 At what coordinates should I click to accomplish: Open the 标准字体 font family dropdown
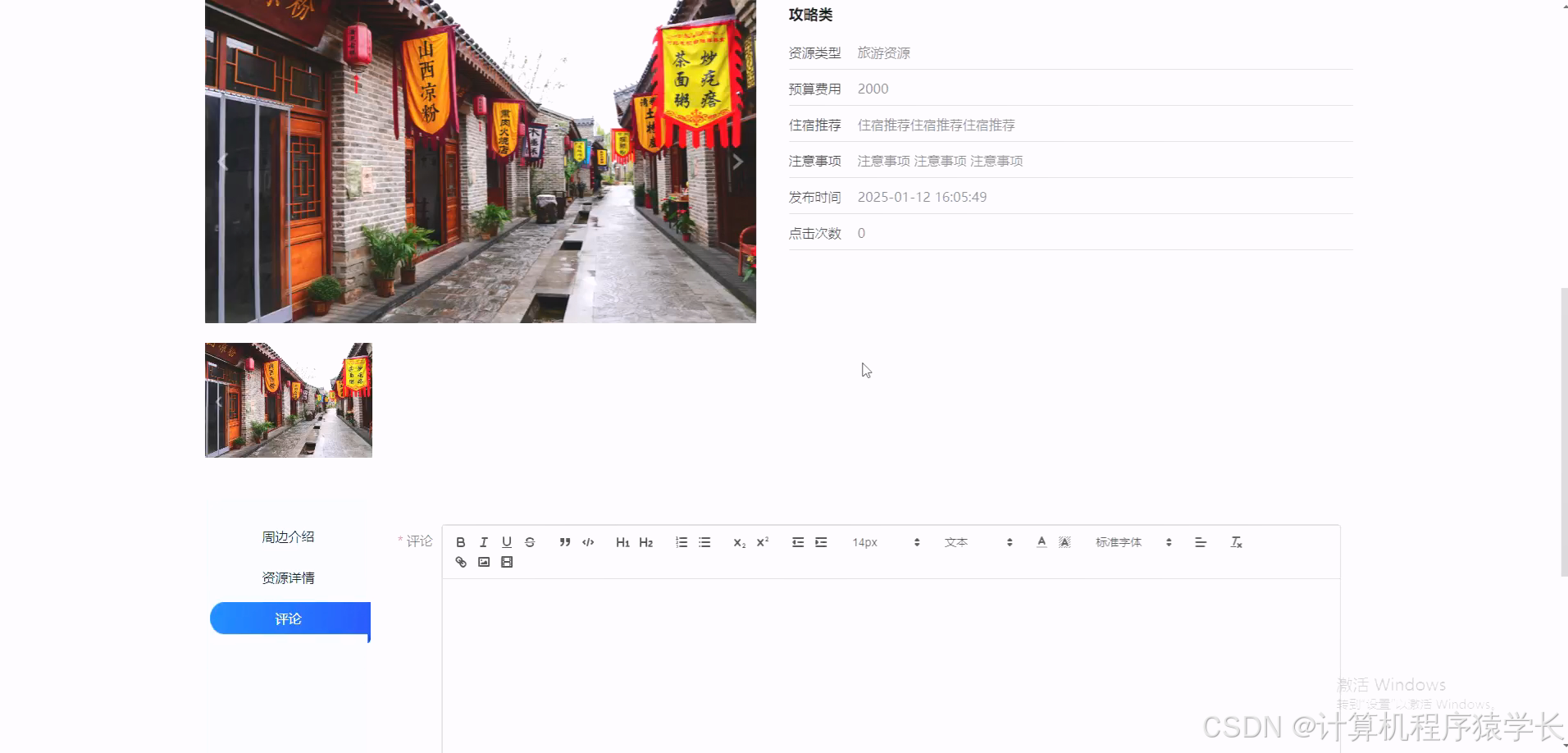[1133, 542]
